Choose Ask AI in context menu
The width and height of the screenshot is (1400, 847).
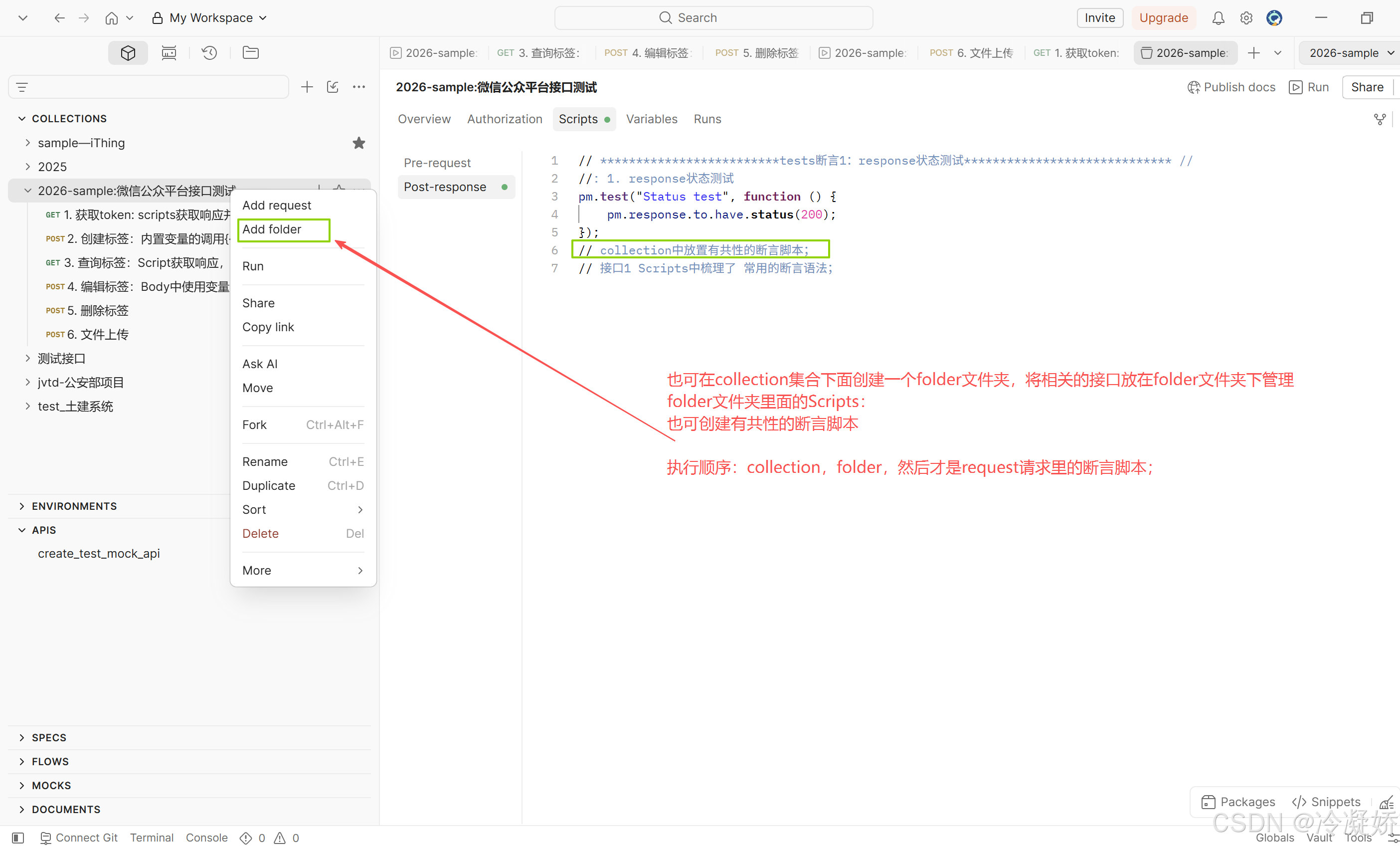303,364
